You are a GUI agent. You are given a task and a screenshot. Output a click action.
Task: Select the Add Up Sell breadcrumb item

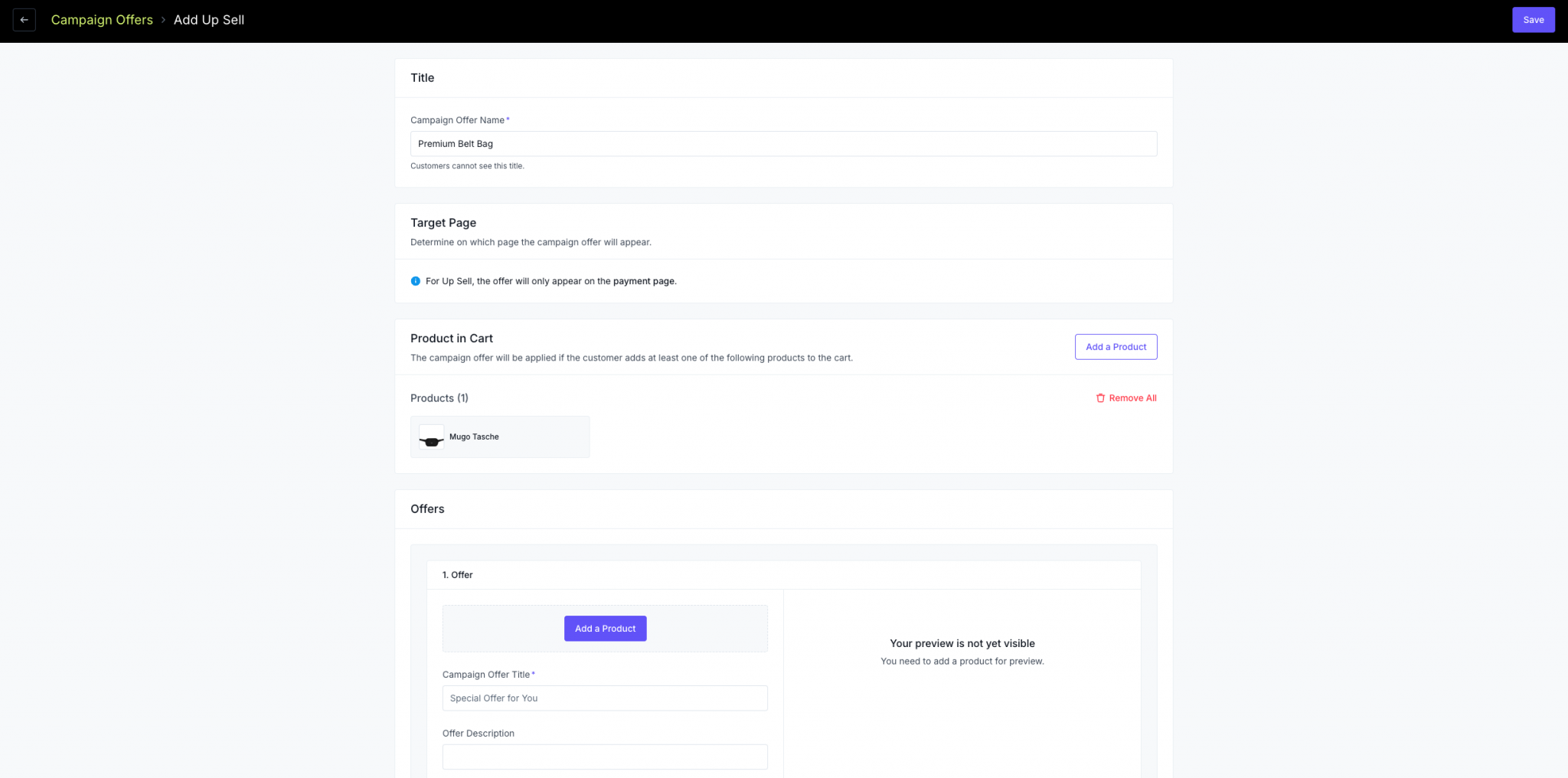(208, 19)
